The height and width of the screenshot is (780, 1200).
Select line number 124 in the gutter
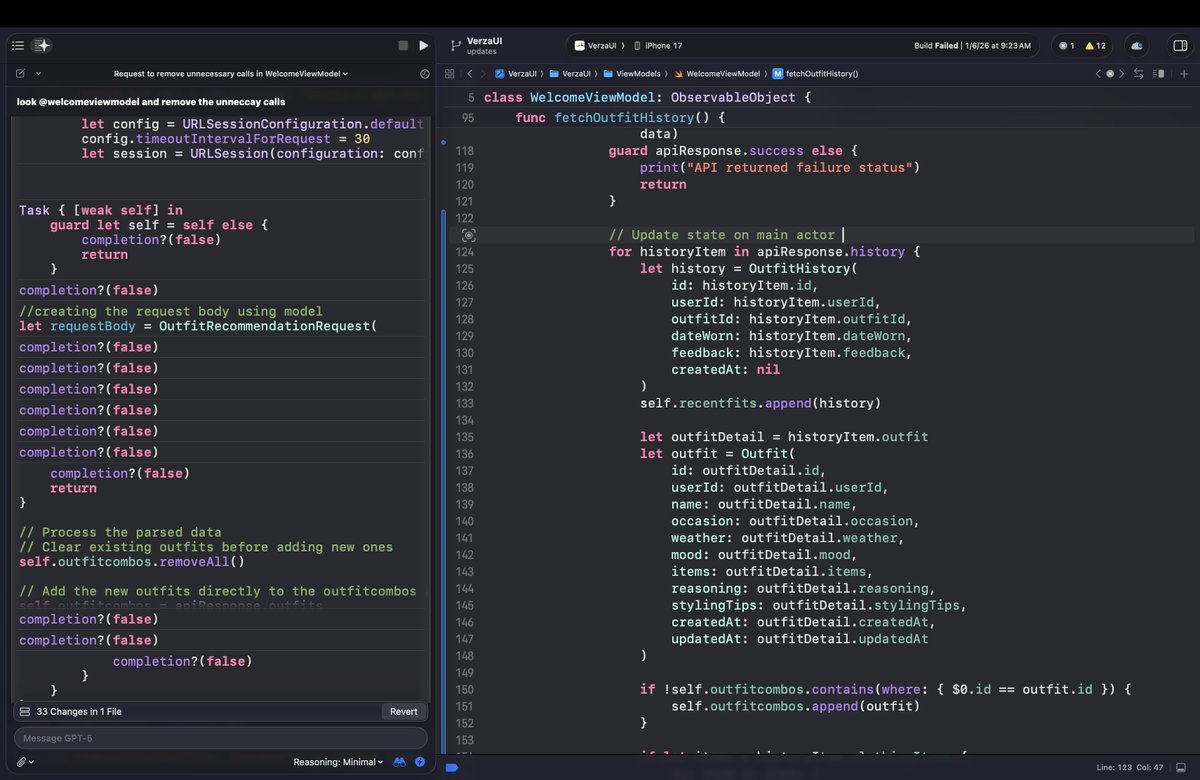point(464,252)
